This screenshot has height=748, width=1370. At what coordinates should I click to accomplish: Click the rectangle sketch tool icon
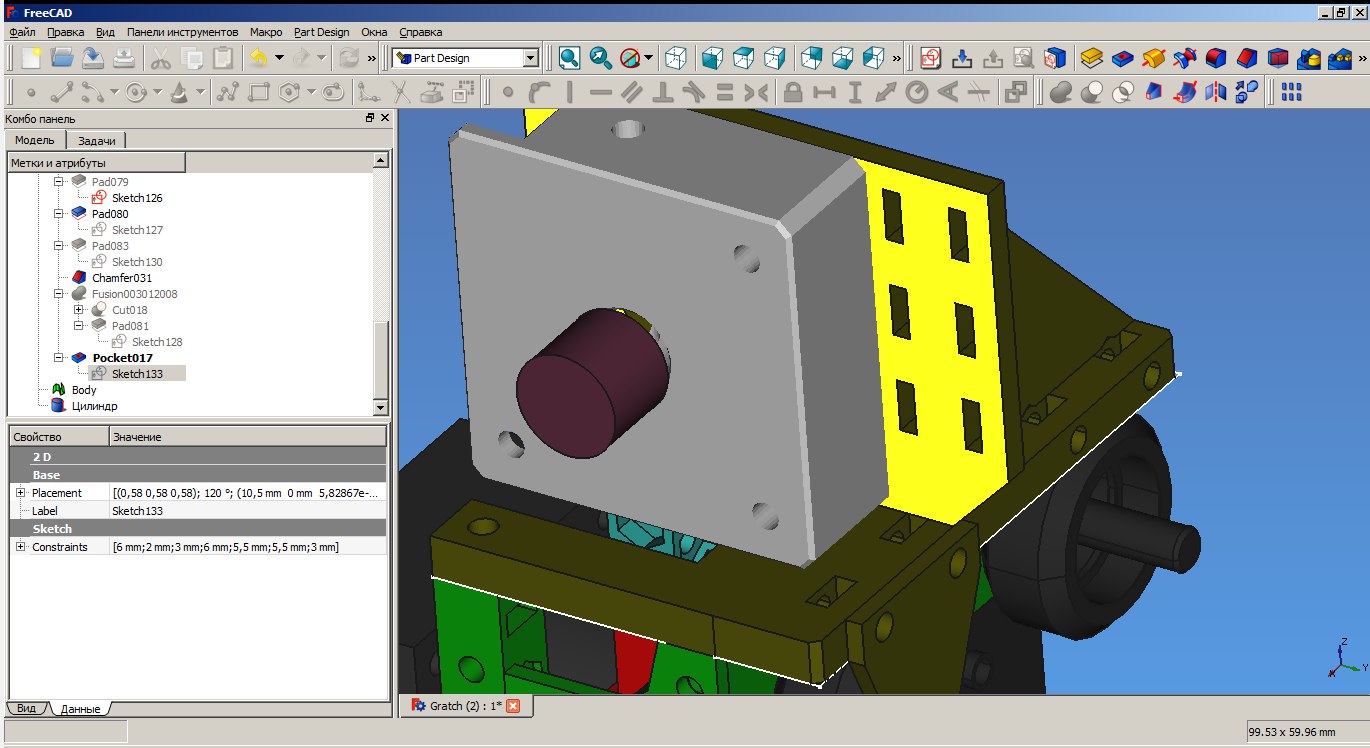coord(259,92)
